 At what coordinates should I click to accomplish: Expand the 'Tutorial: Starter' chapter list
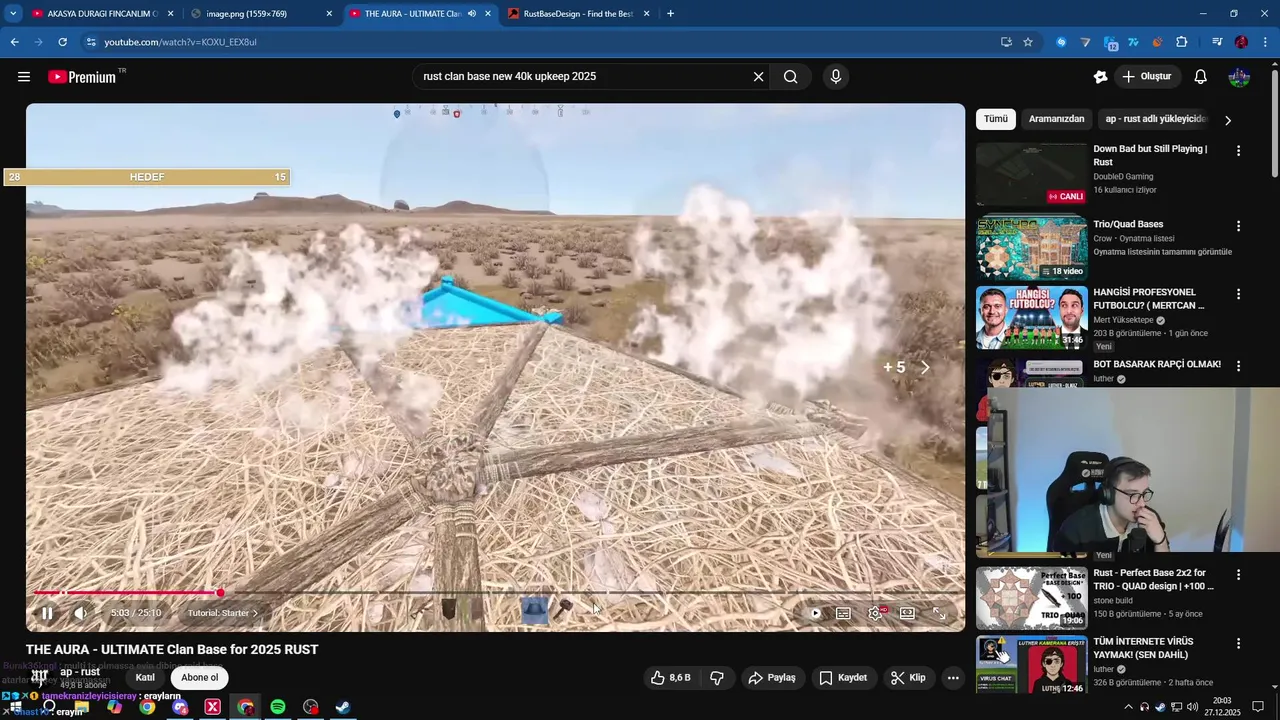click(223, 613)
